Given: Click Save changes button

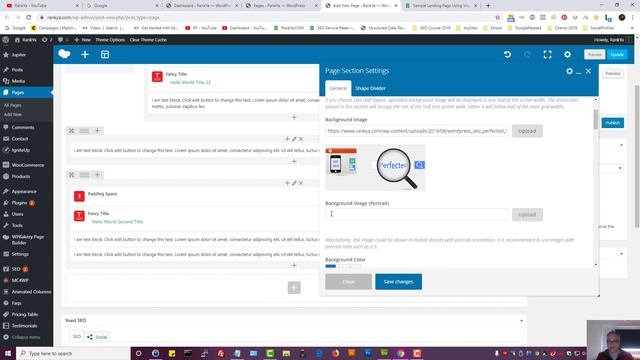Looking at the screenshot, I should tap(398, 282).
